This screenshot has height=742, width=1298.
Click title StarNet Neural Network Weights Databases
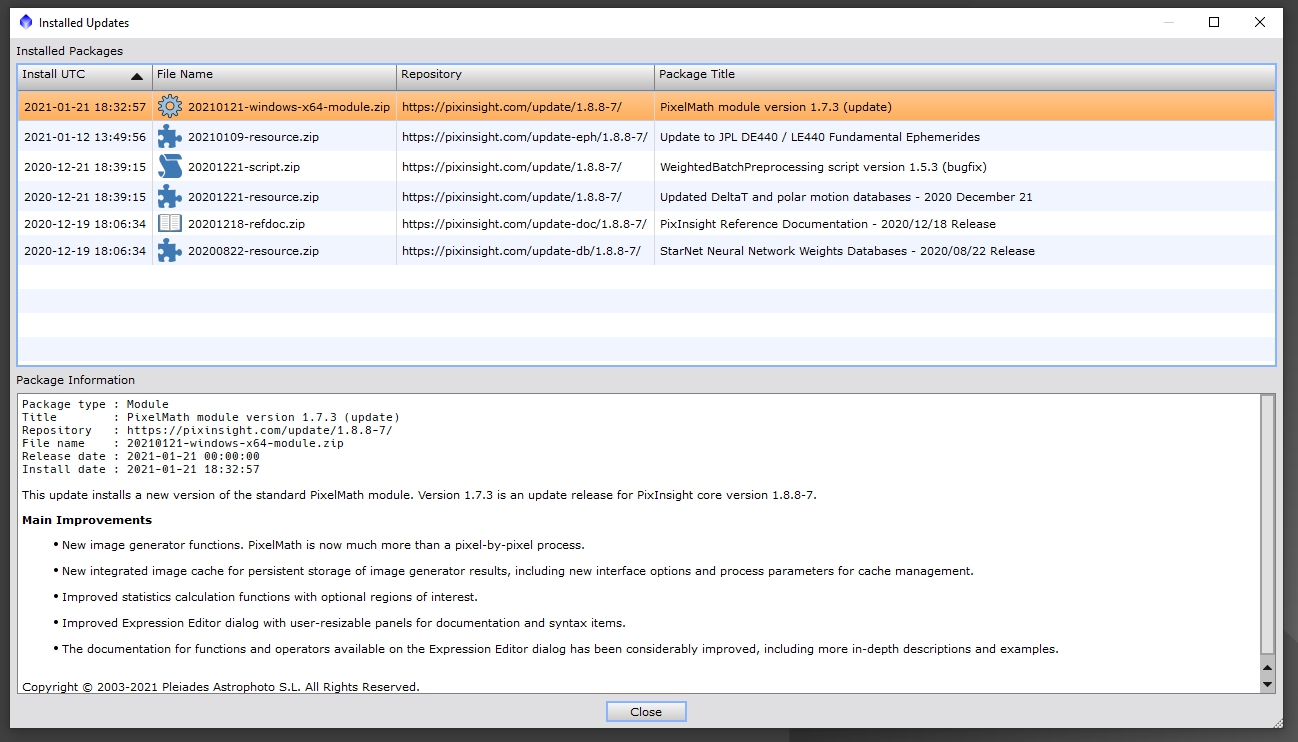(x=847, y=251)
